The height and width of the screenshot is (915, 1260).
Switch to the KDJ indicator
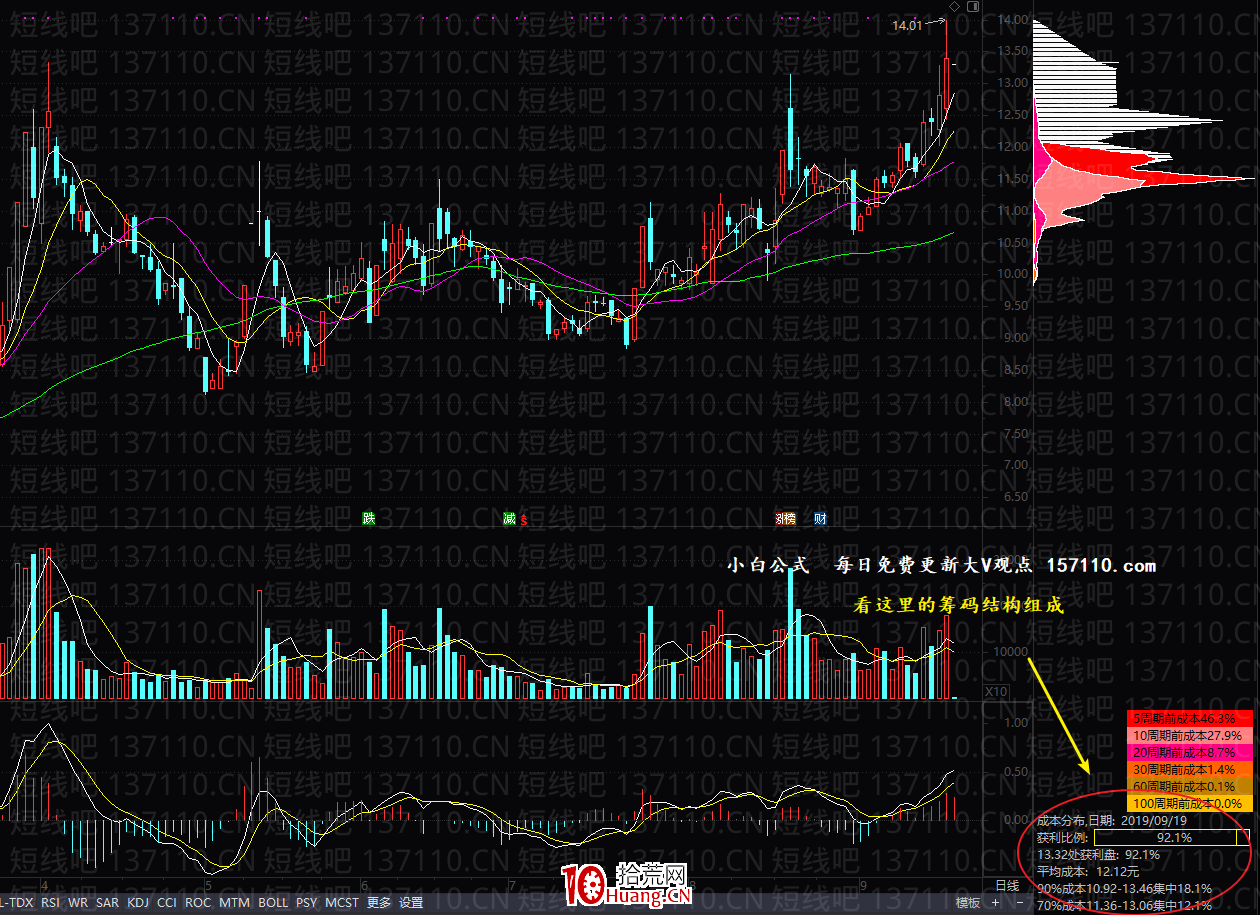tap(138, 902)
